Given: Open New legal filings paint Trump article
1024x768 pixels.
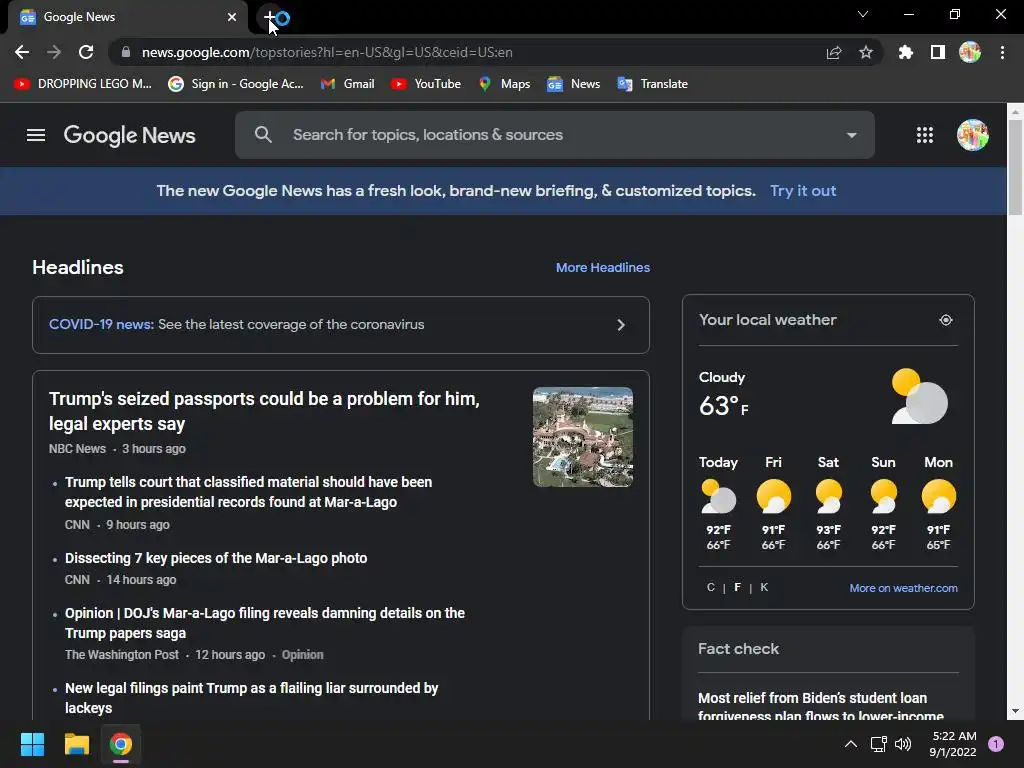Looking at the screenshot, I should coord(251,697).
